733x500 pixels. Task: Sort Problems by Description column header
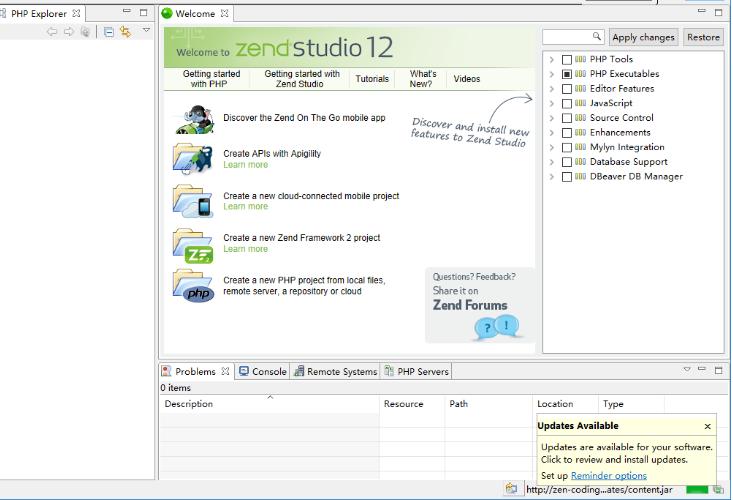click(269, 404)
